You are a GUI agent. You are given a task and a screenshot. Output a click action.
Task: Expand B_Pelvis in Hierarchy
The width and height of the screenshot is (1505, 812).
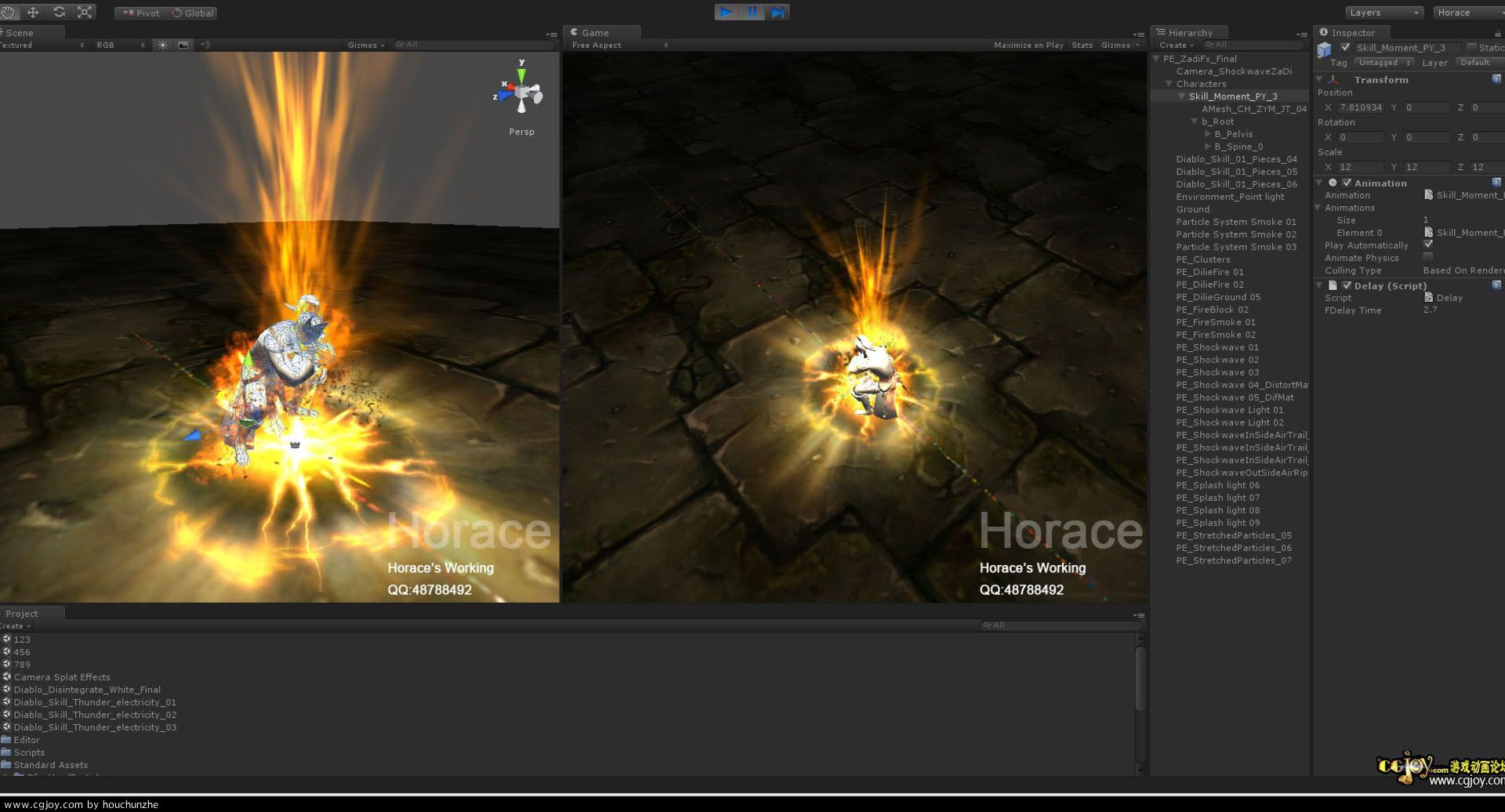(1207, 134)
